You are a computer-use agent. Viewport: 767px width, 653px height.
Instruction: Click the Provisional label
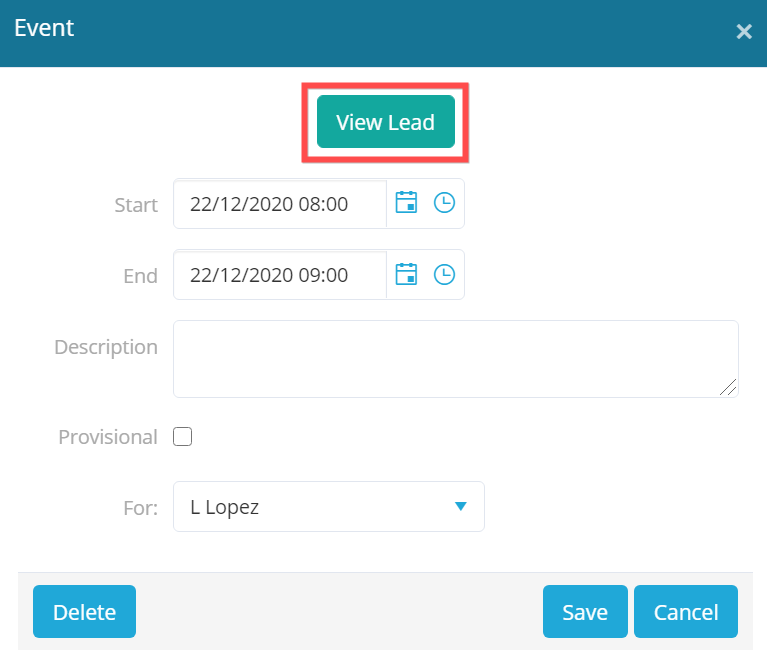point(108,437)
